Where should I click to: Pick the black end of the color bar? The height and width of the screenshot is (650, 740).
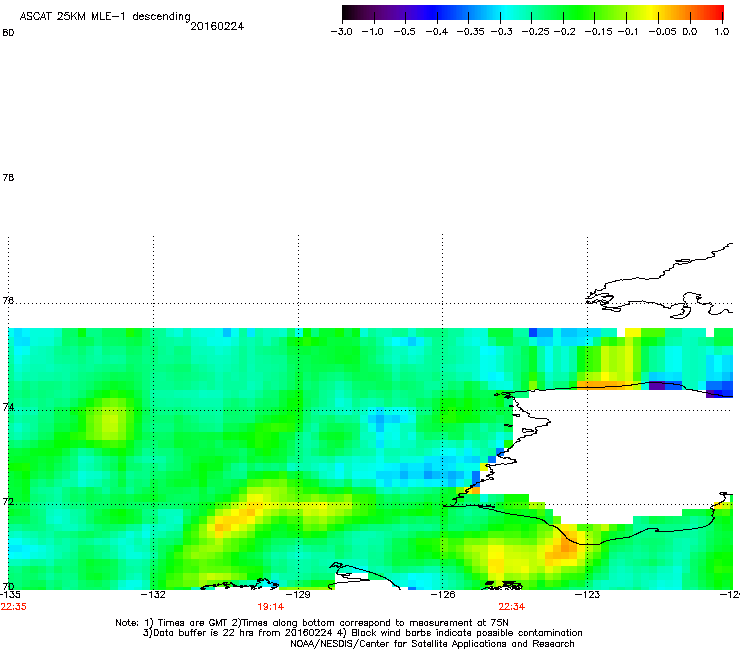pos(347,12)
